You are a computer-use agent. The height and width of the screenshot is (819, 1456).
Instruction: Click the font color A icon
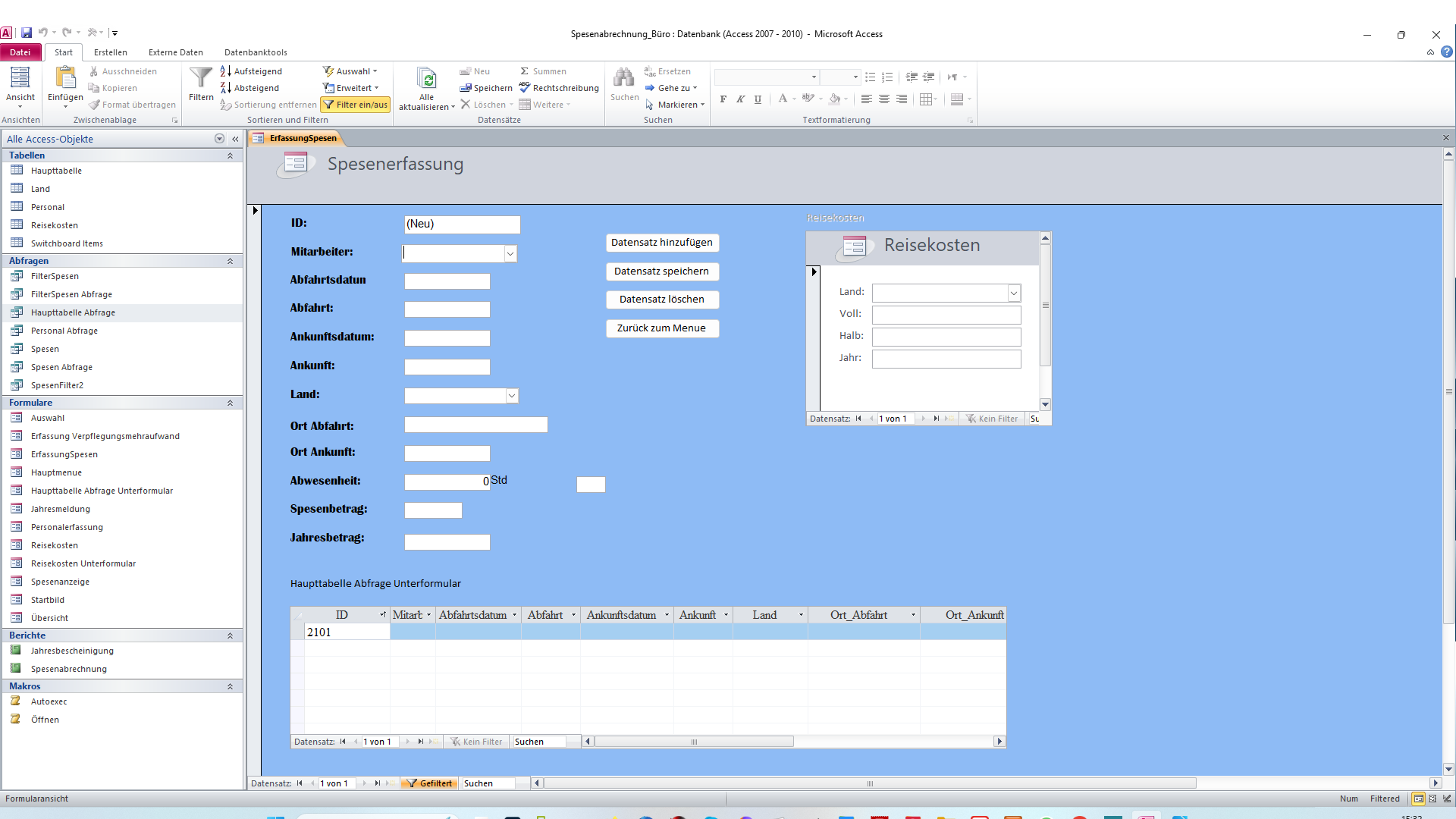[783, 99]
